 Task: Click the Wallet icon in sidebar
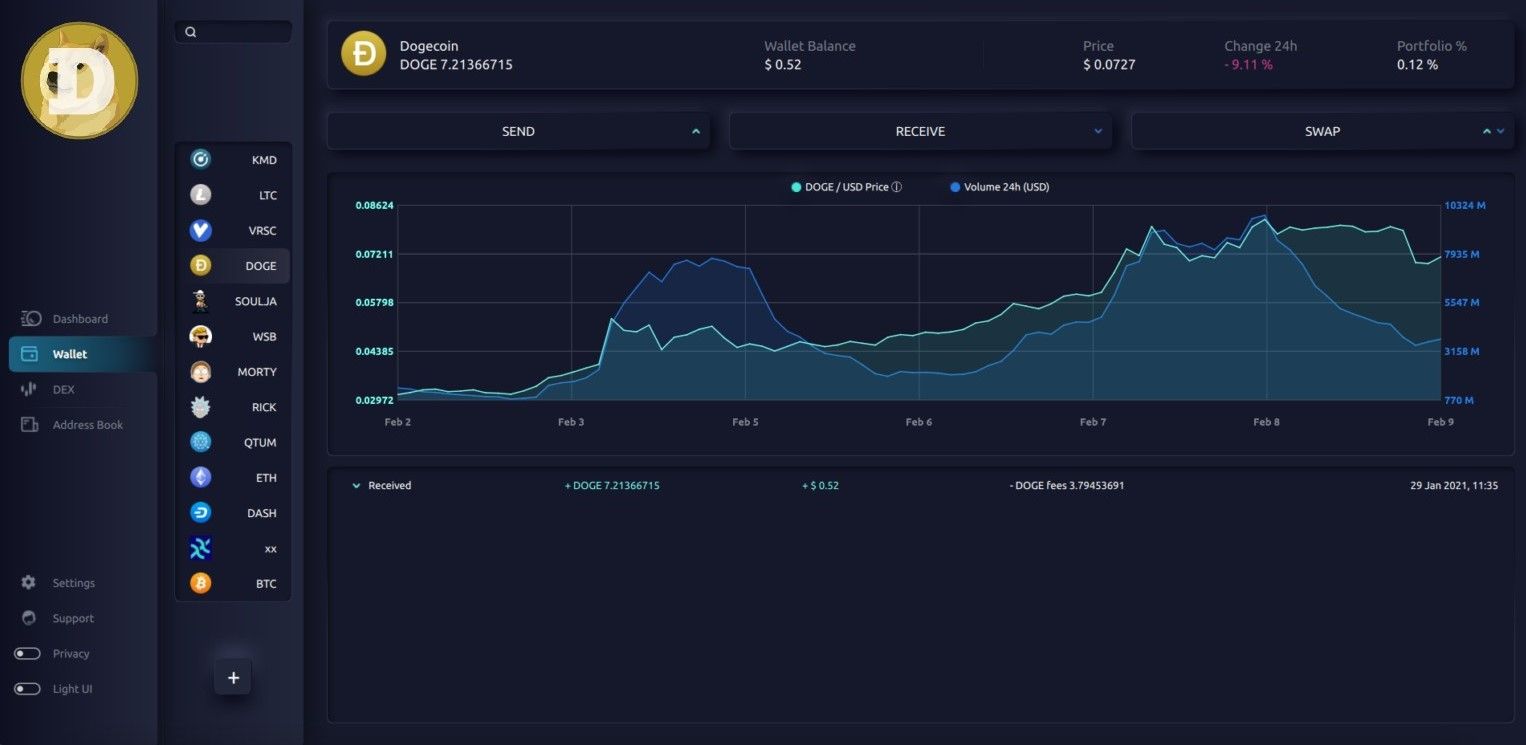(x=30, y=354)
